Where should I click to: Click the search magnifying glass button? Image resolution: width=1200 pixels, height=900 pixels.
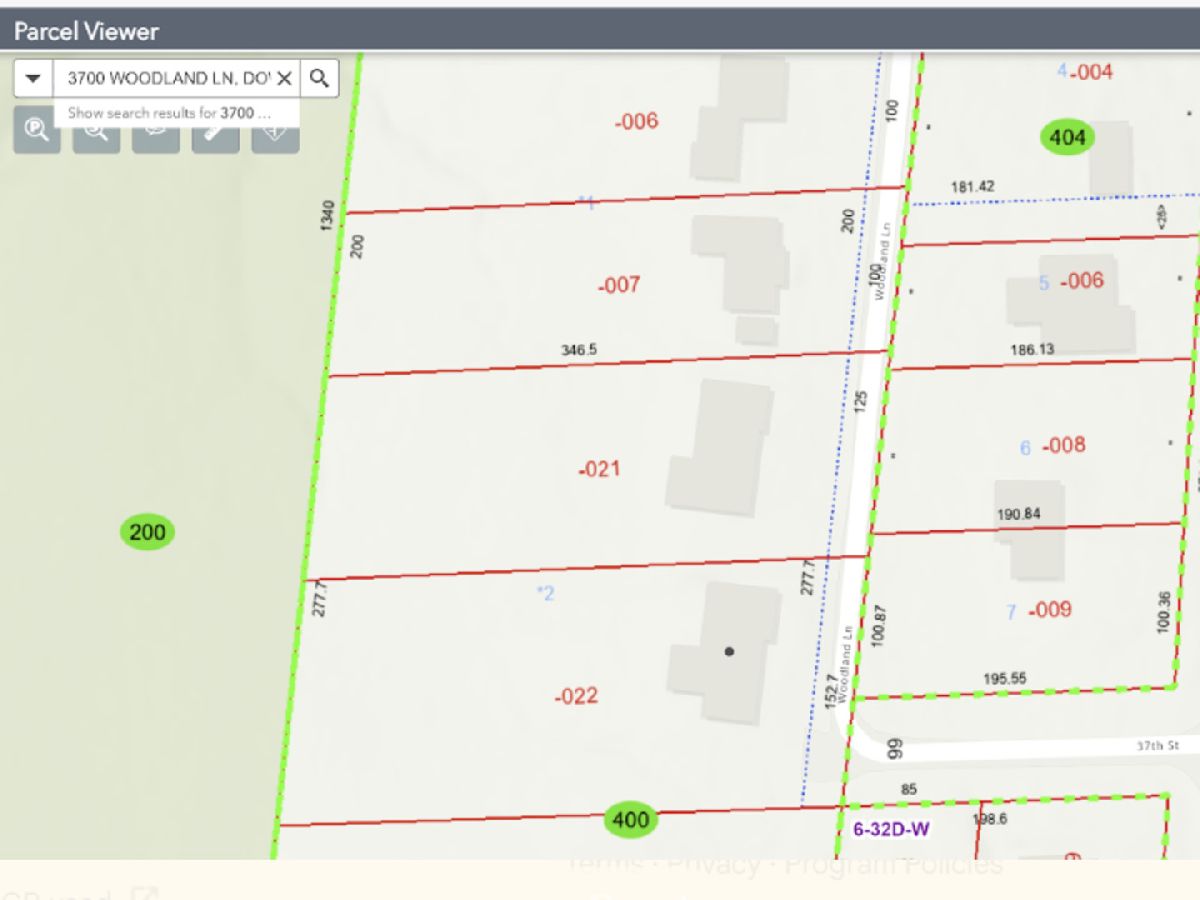click(319, 78)
